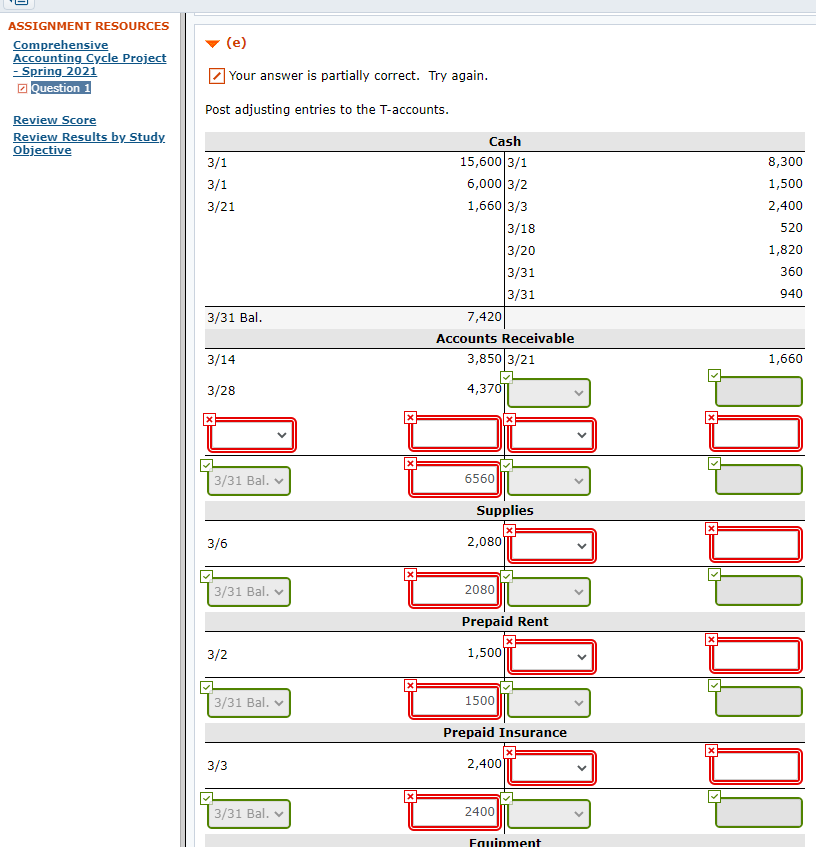Click the red X icon above the 1500 Prepaid Rent field
816x847 pixels.
tap(410, 687)
